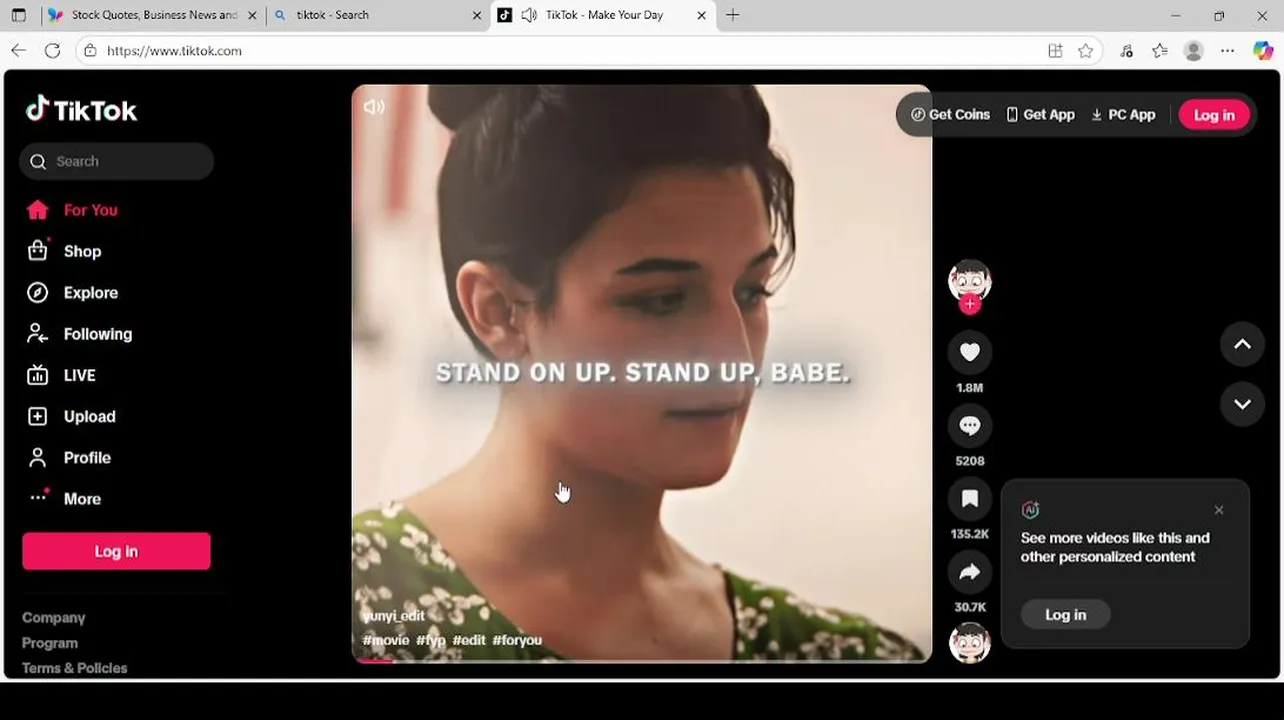The image size is (1284, 720).
Task: Click the comment count 5208
Action: coord(970,461)
